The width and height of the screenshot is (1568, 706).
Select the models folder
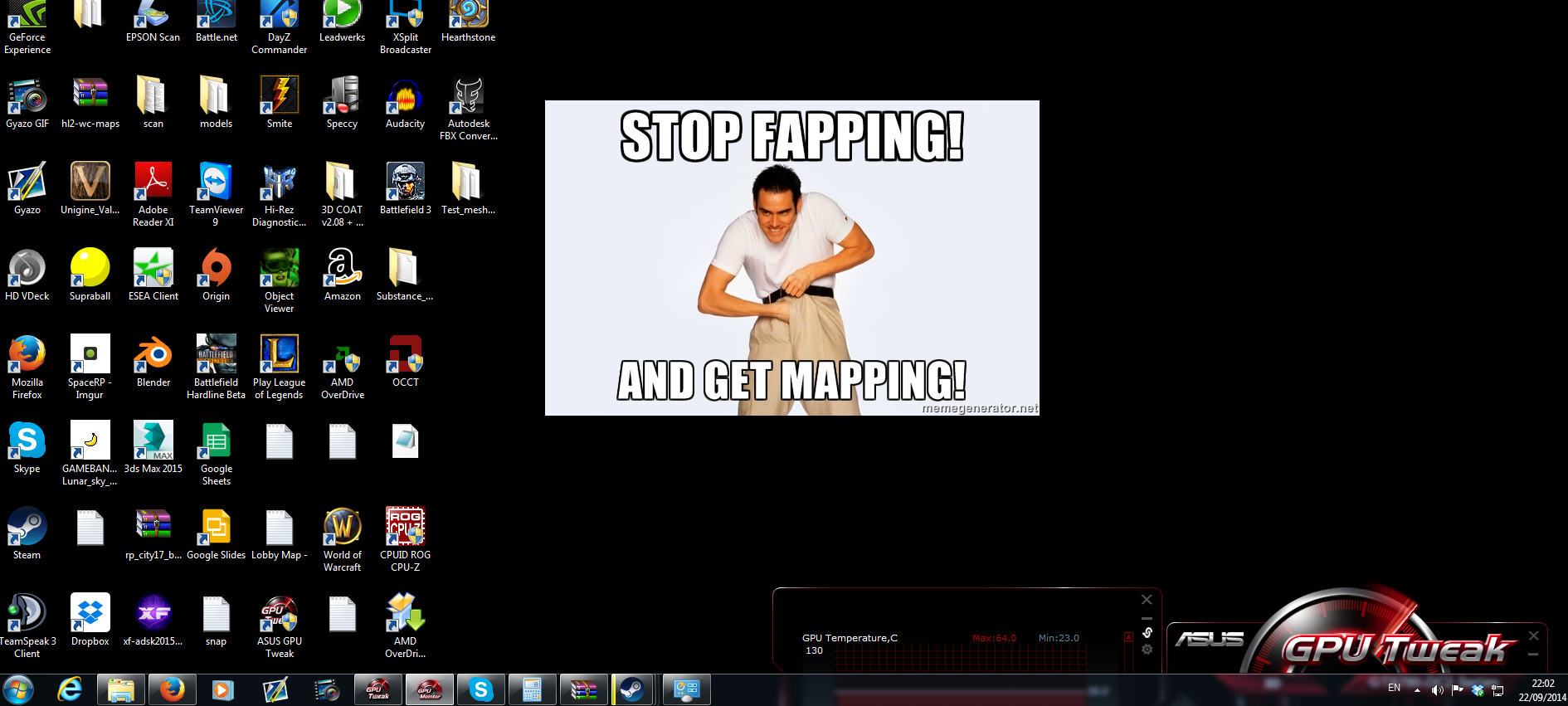point(217,103)
